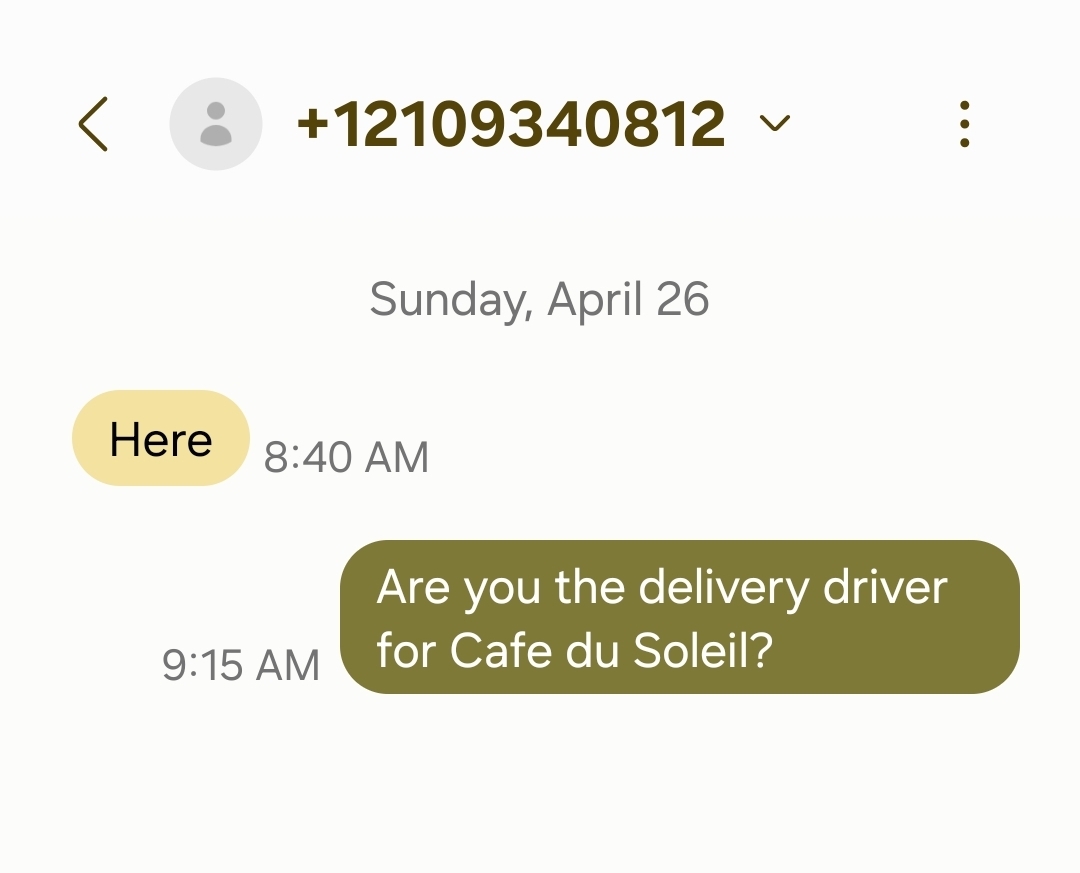Screen dimensions: 1080x873
Task: Go back using the back arrow
Action: pyautogui.click(x=93, y=125)
